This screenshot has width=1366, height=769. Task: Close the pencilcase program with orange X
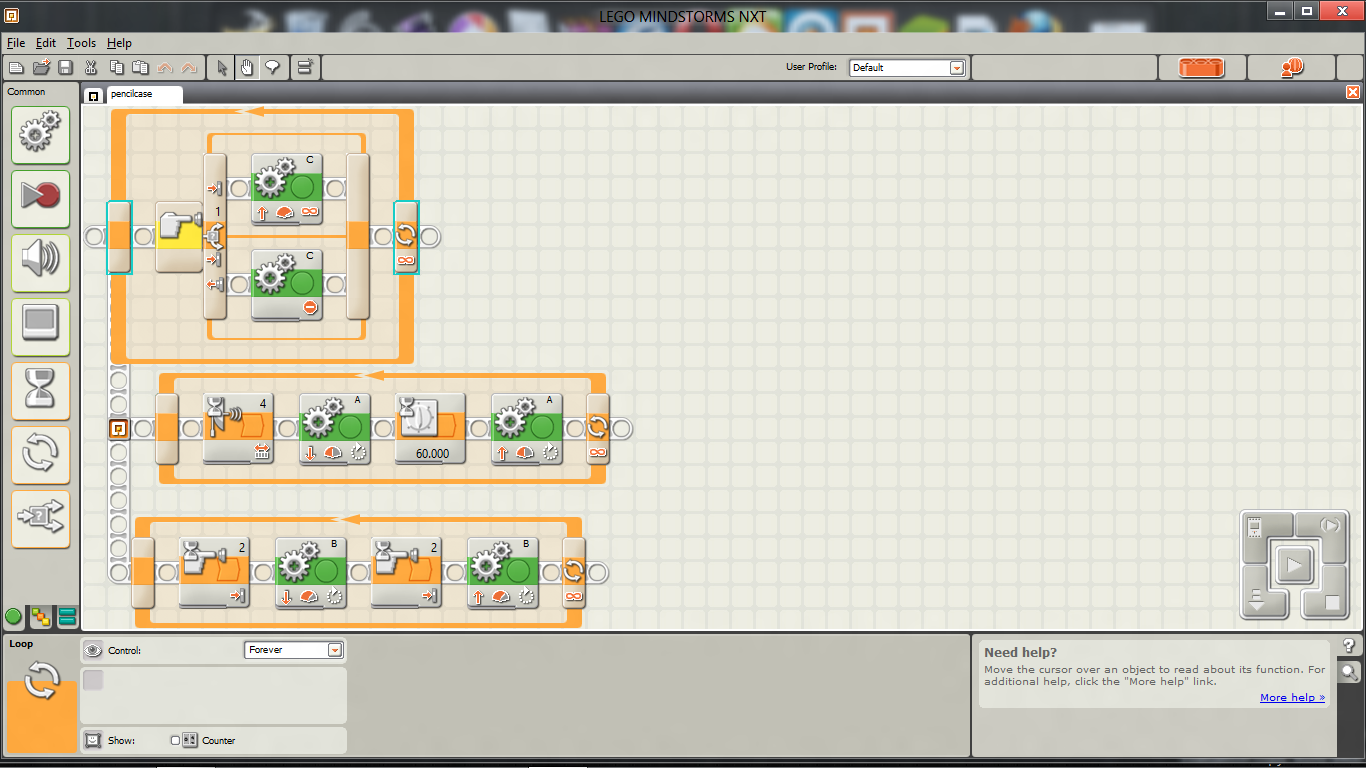tap(1353, 92)
